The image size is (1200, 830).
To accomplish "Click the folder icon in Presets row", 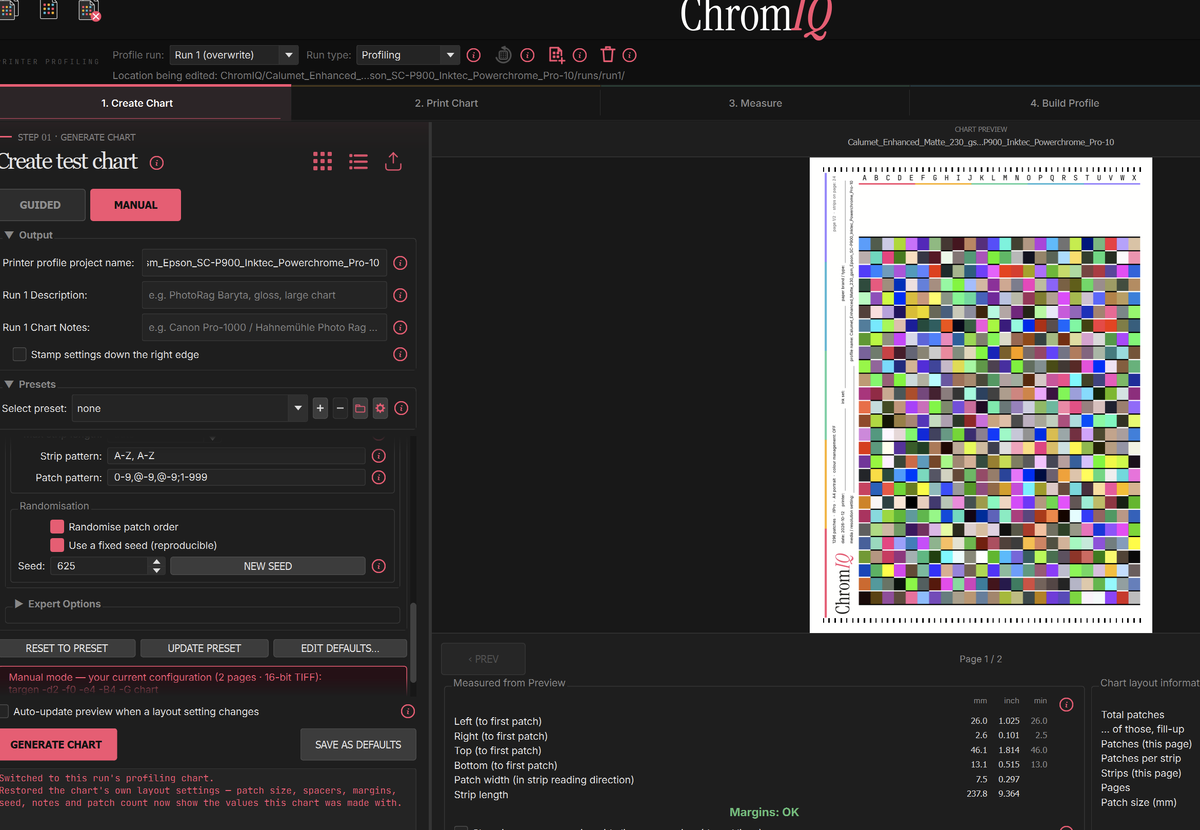I will click(360, 408).
